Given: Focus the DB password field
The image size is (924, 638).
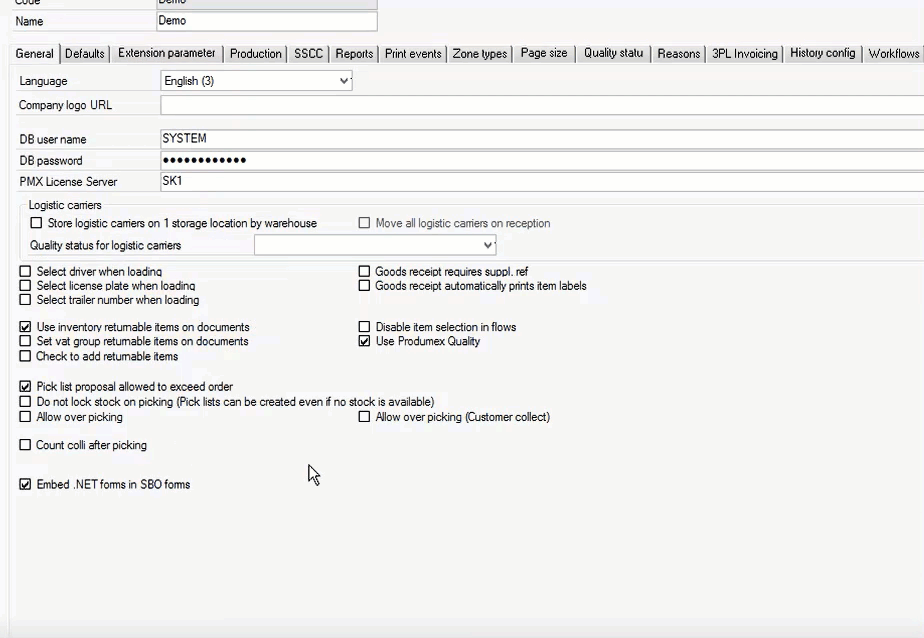Looking at the screenshot, I should 540,160.
